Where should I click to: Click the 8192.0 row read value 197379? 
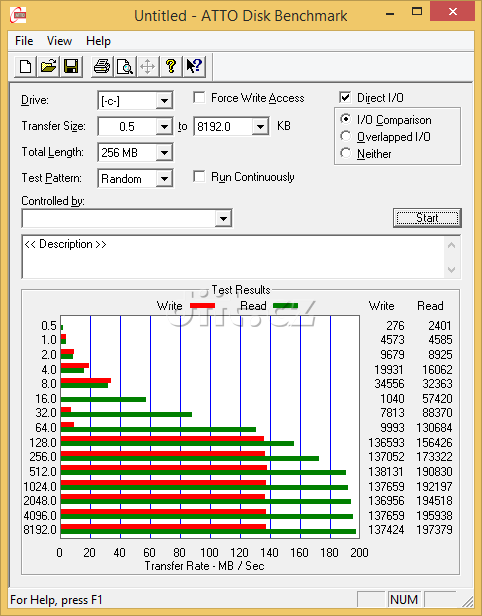click(x=434, y=530)
